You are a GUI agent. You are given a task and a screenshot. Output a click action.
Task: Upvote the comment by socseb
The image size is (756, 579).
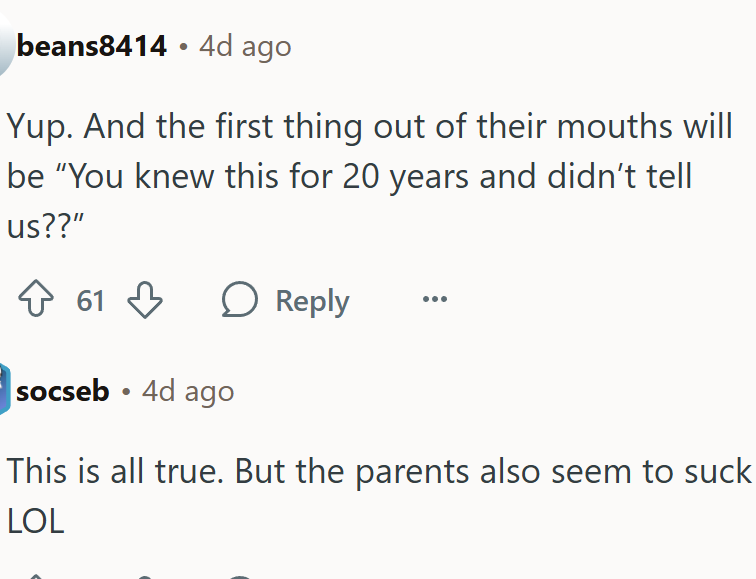[x=37, y=575]
